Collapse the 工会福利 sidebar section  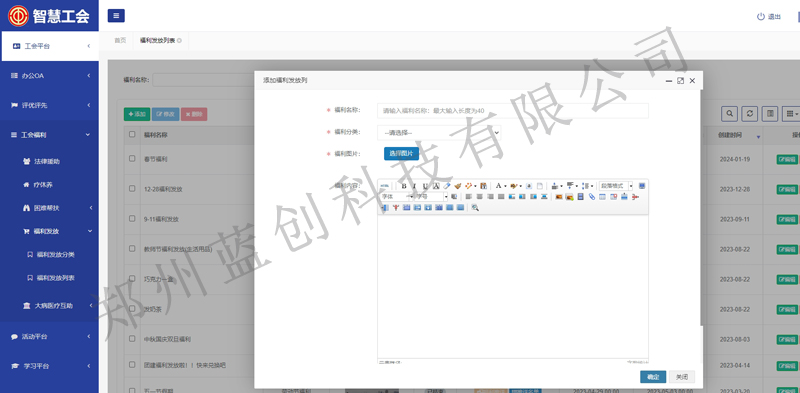pyautogui.click(x=49, y=135)
